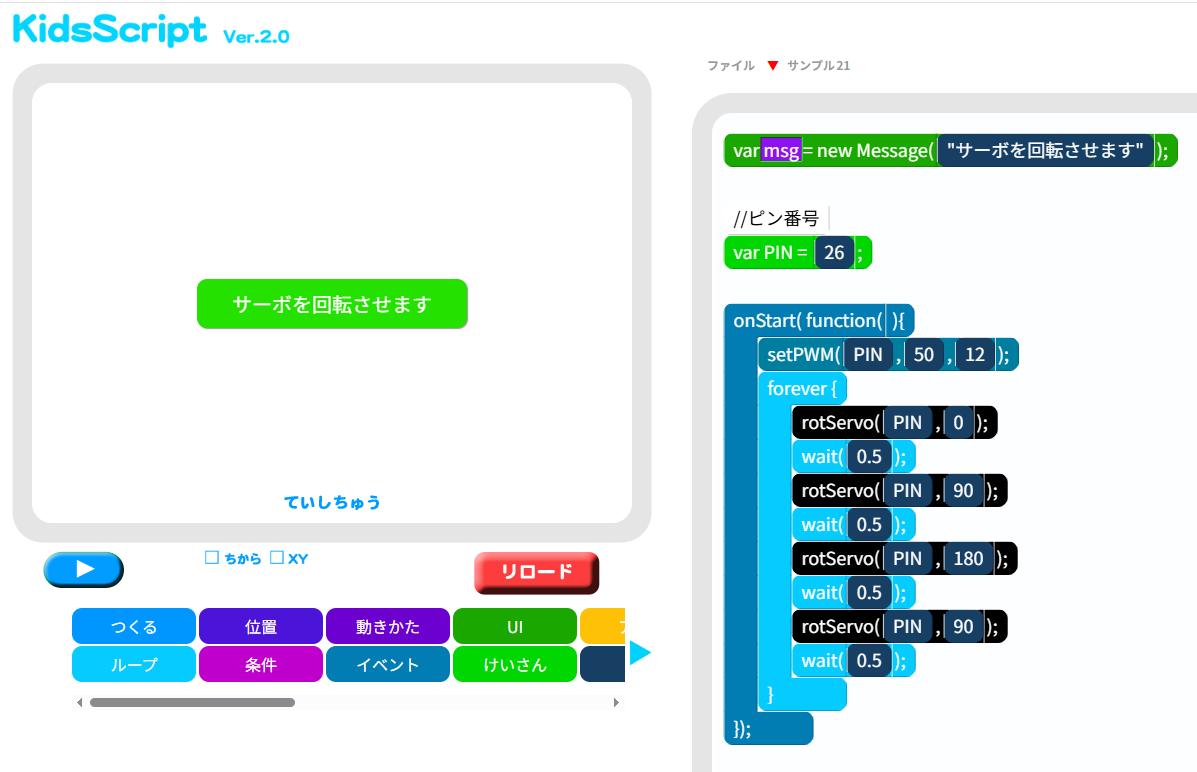Edit the angle 180 in rotServo
Screen dimensions: 1197x772
click(968, 558)
